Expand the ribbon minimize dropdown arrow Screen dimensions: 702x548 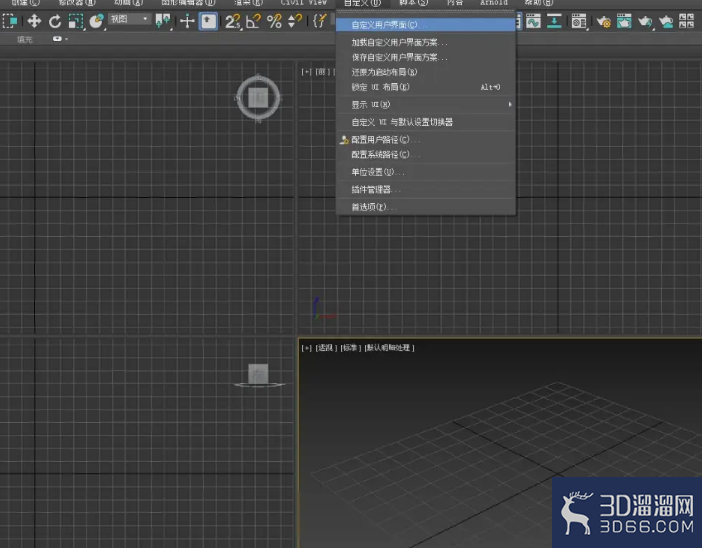66,39
